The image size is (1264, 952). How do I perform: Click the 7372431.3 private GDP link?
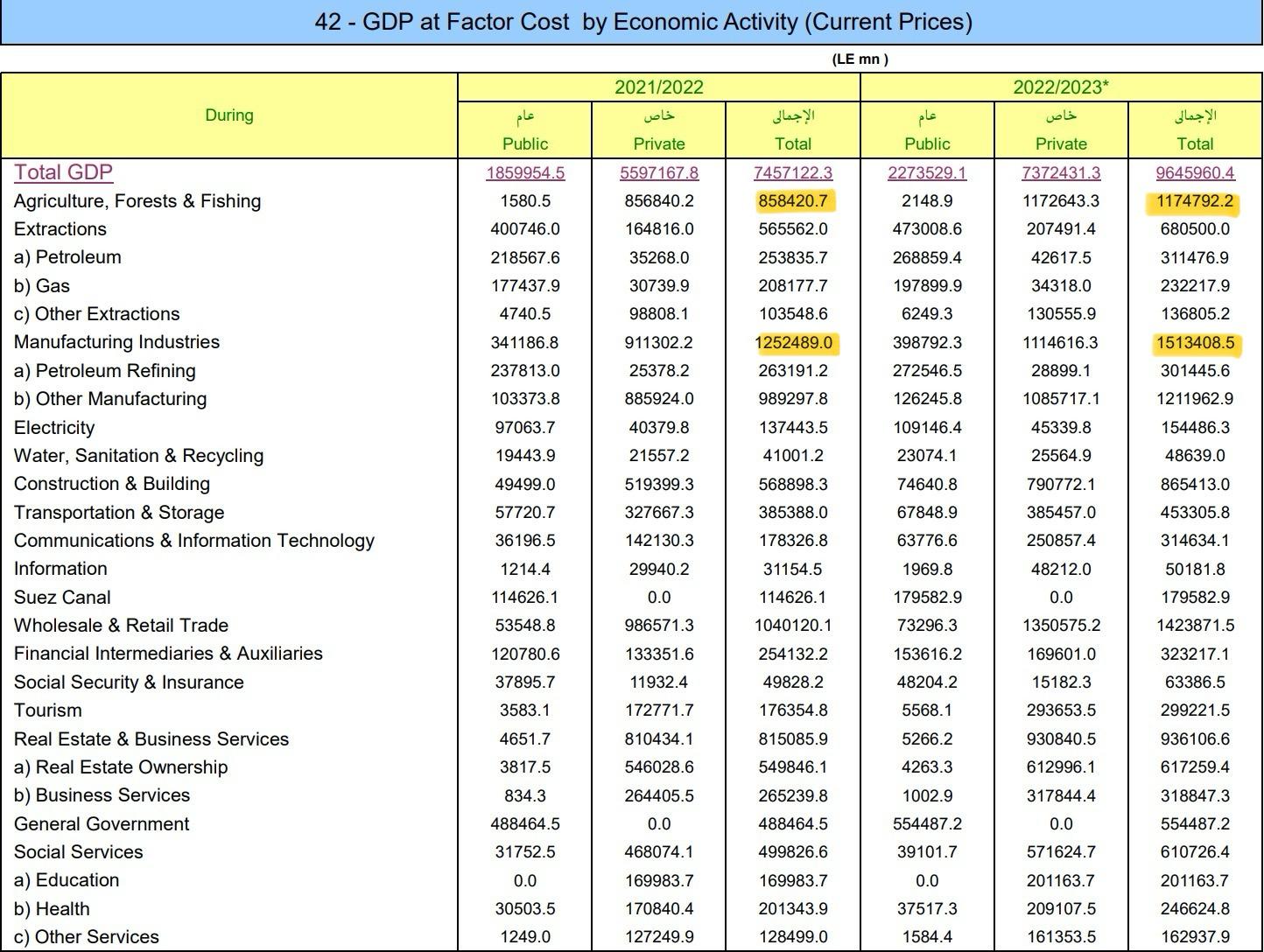[1061, 173]
